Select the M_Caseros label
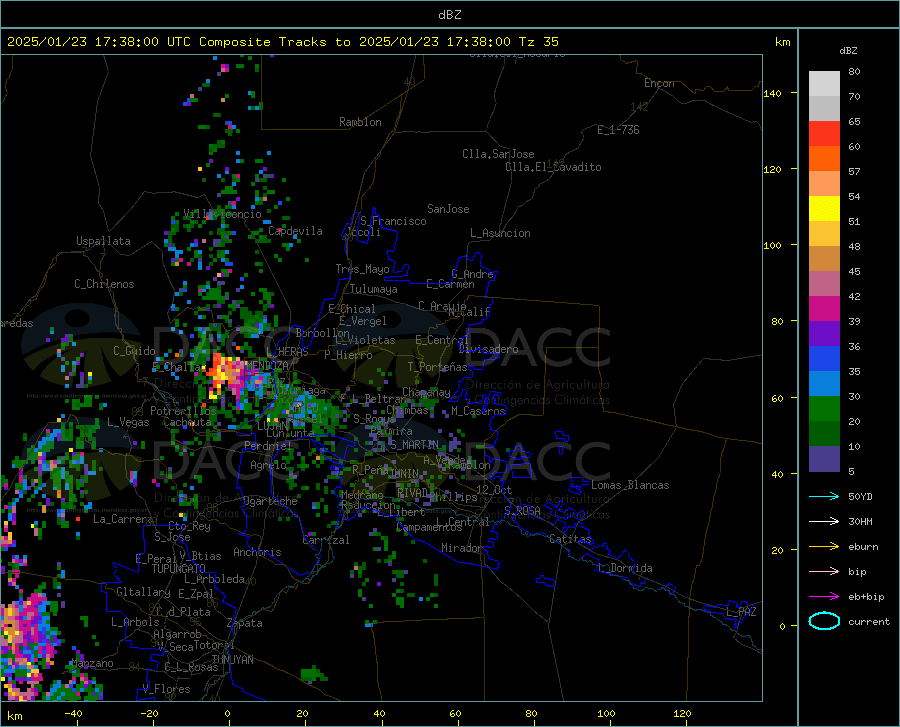Viewport: 900px width, 727px height. point(478,411)
